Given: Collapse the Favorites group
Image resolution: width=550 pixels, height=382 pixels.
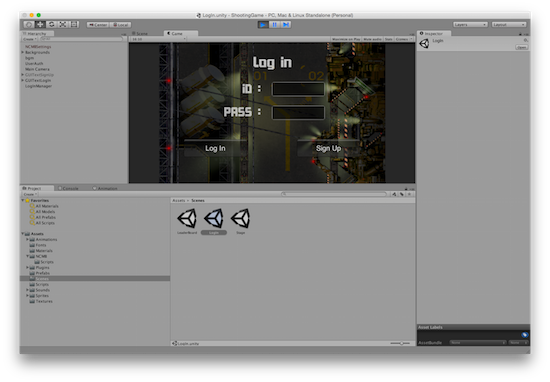Looking at the screenshot, I should [x=23, y=200].
